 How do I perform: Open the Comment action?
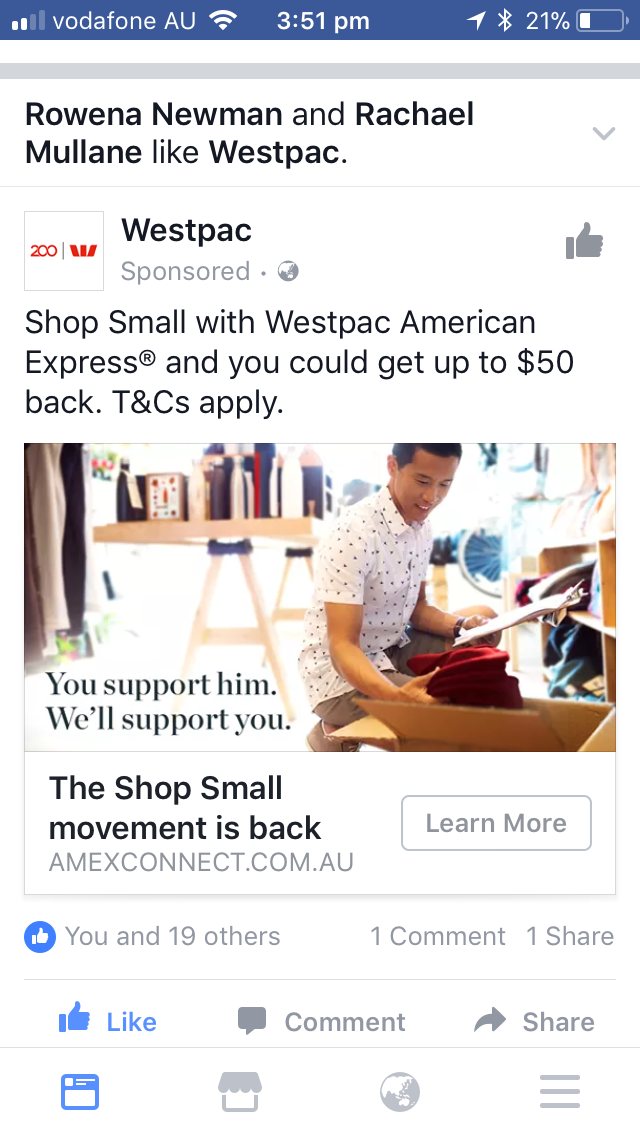click(x=321, y=1022)
